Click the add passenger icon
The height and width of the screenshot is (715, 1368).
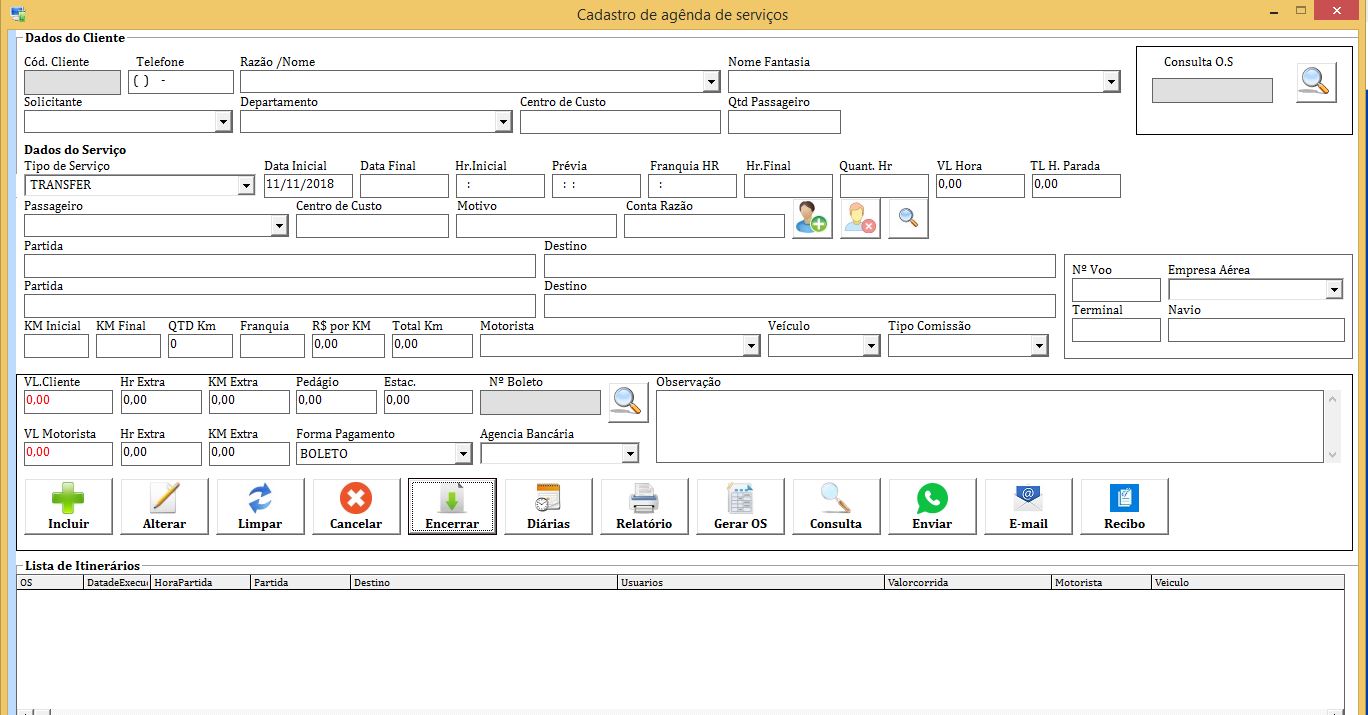point(812,218)
